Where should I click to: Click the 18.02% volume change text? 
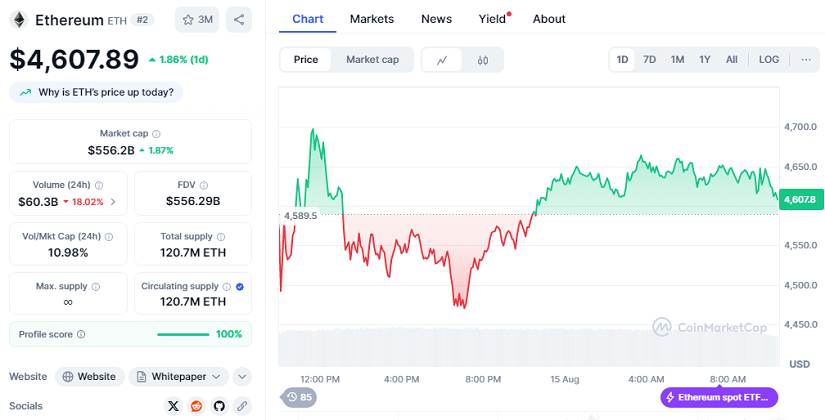(x=83, y=202)
